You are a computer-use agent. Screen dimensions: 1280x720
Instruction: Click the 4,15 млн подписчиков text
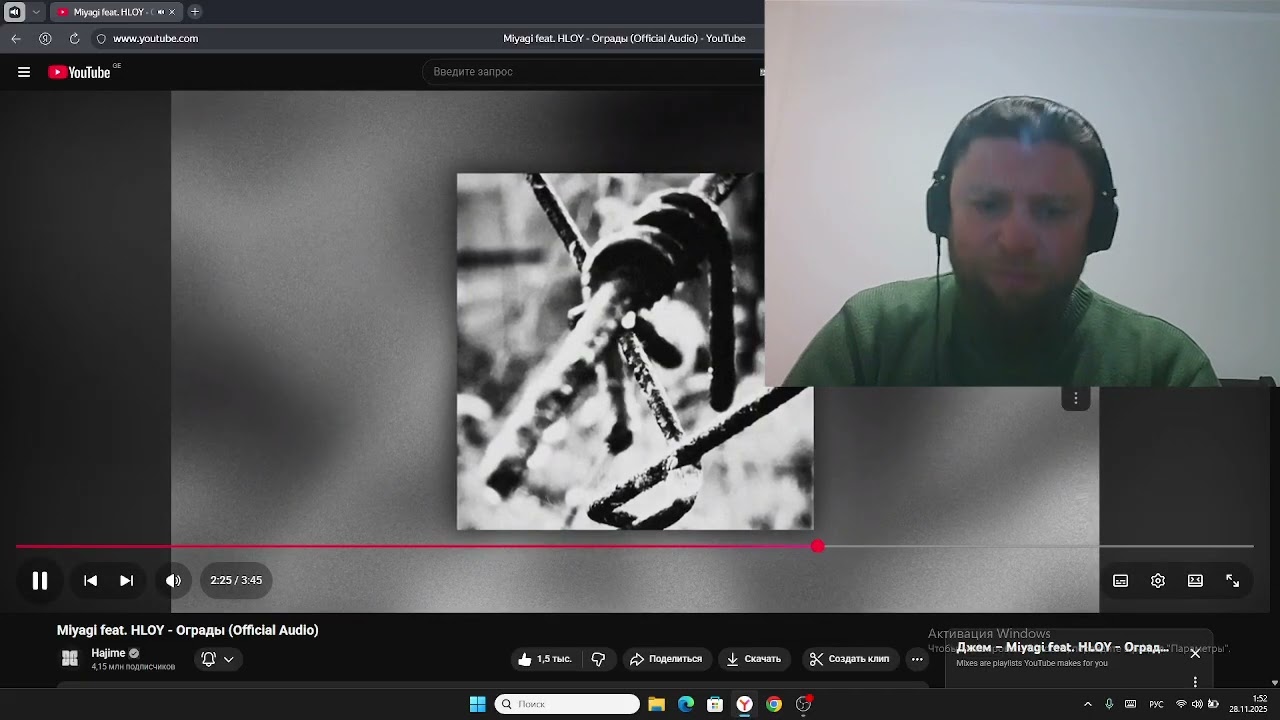133,667
